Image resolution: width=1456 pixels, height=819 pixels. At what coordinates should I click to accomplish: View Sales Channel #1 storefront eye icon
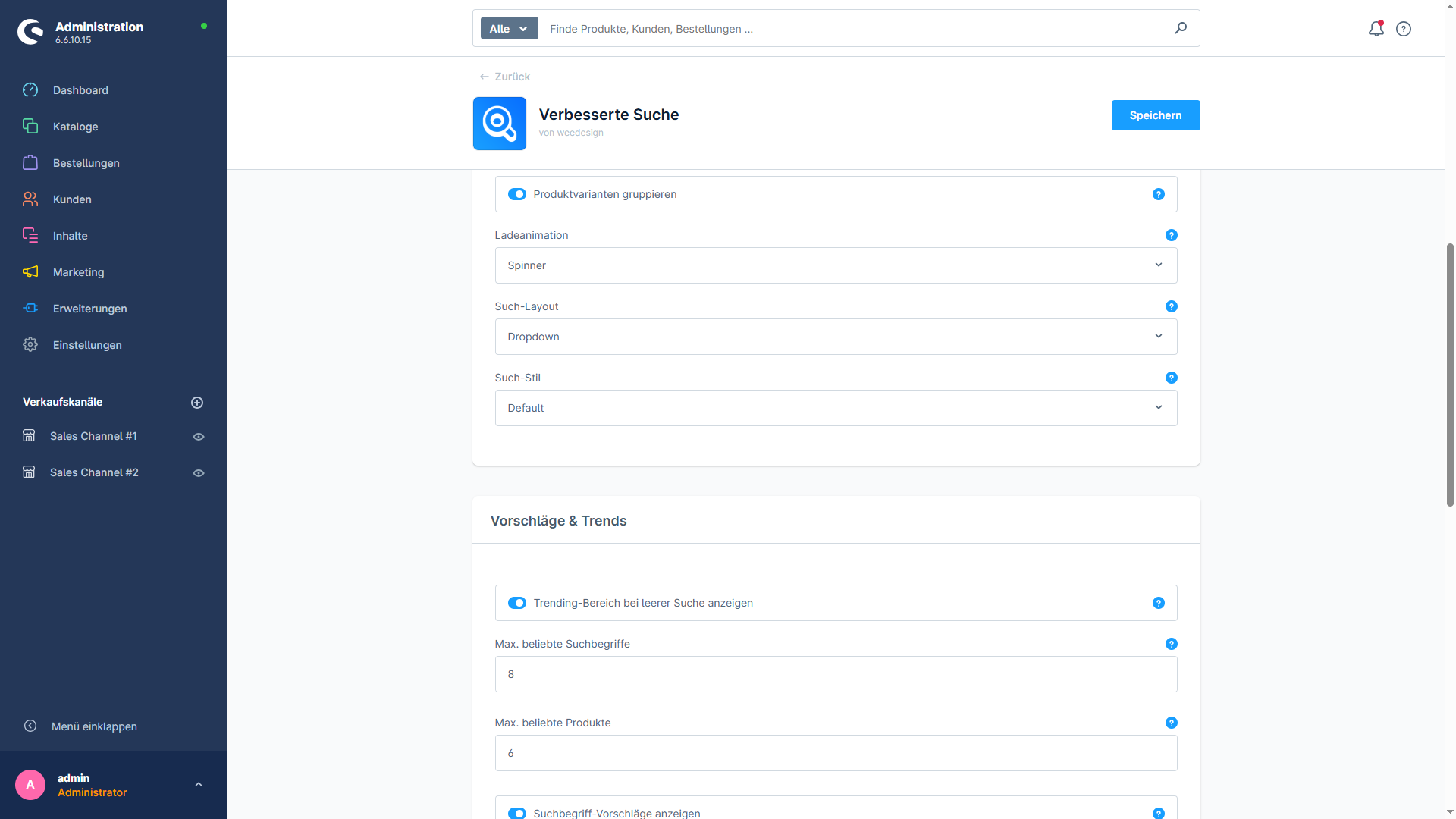pyautogui.click(x=199, y=437)
